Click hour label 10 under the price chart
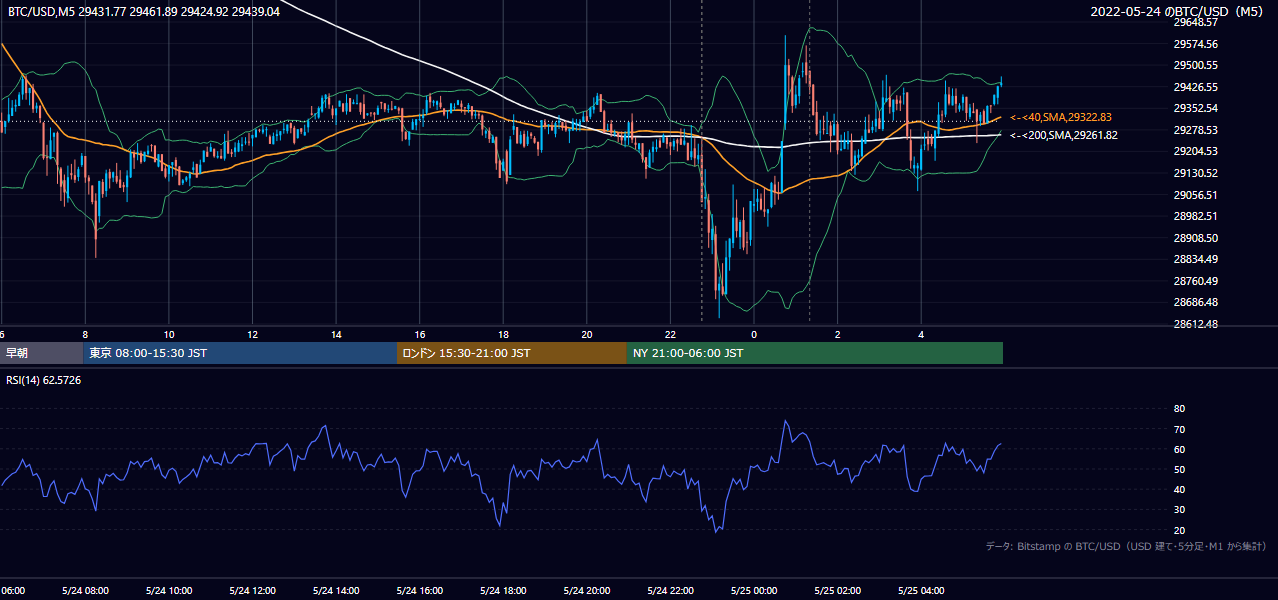This screenshot has height=600, width=1278. 169,334
